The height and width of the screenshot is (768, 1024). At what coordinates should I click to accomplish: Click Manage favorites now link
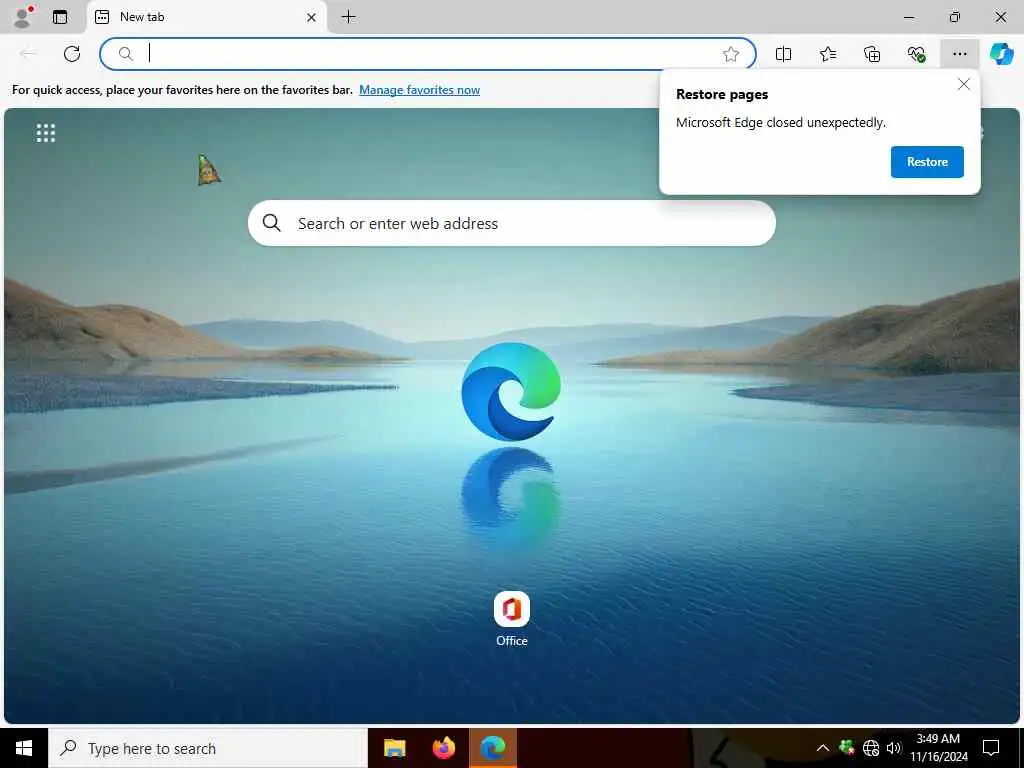click(419, 90)
